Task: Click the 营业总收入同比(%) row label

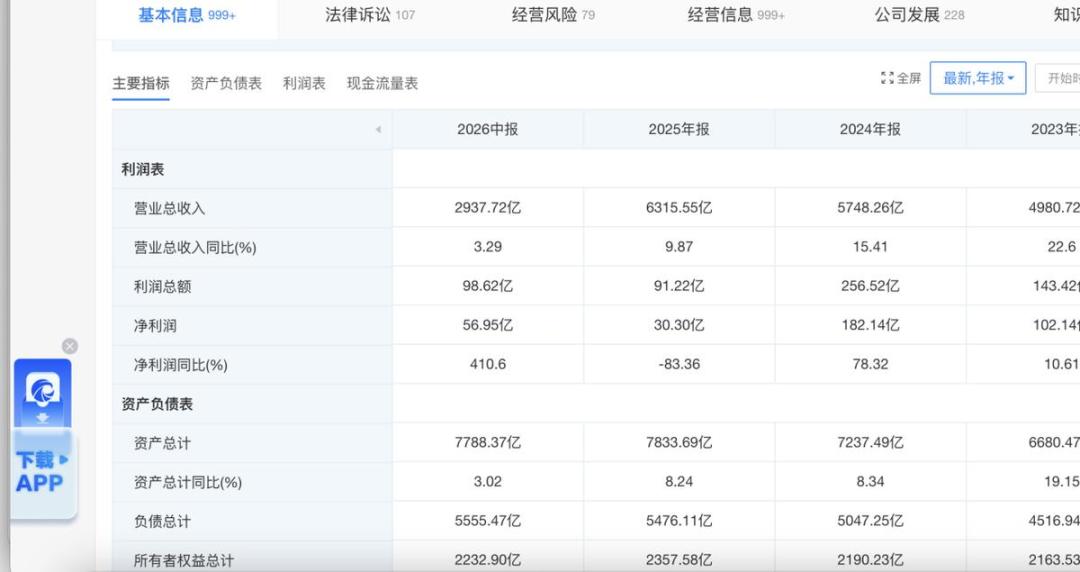Action: click(195, 247)
